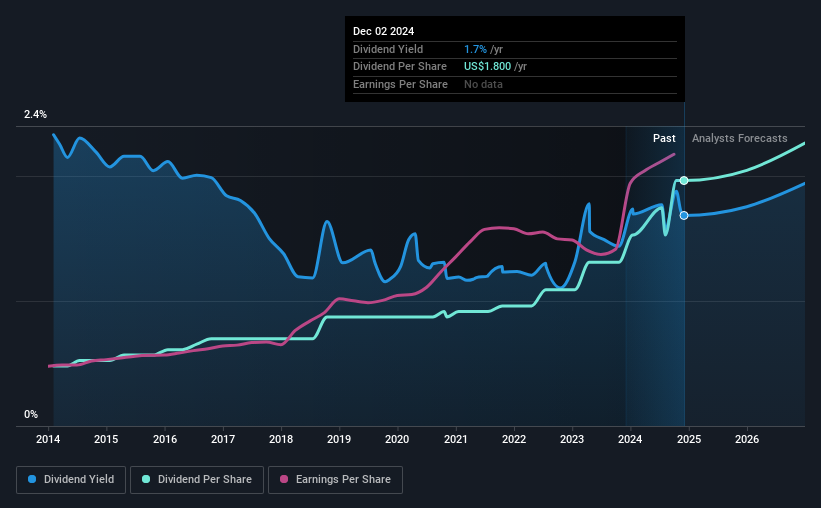Click the 2015 x-axis label

pyautogui.click(x=106, y=439)
